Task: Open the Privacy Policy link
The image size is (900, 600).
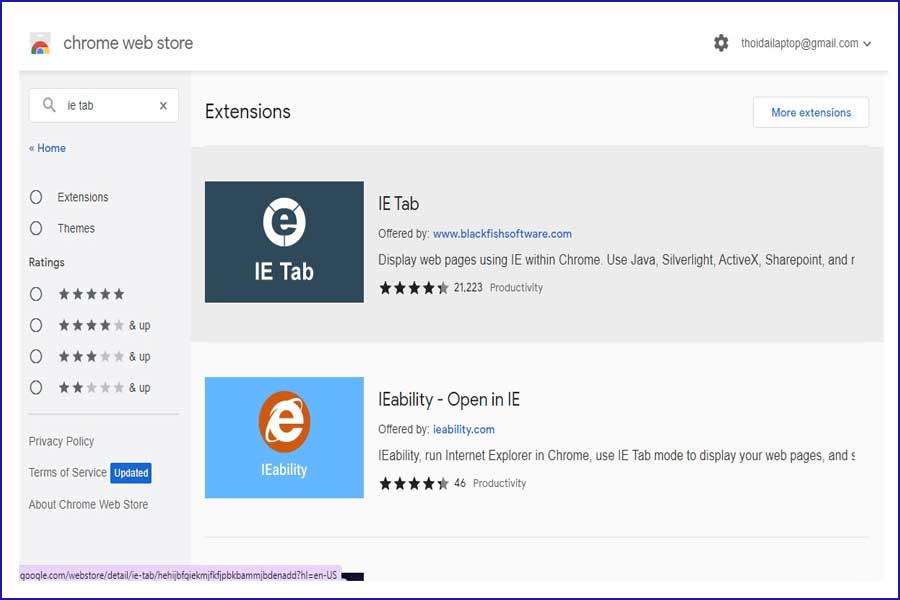Action: coord(61,442)
